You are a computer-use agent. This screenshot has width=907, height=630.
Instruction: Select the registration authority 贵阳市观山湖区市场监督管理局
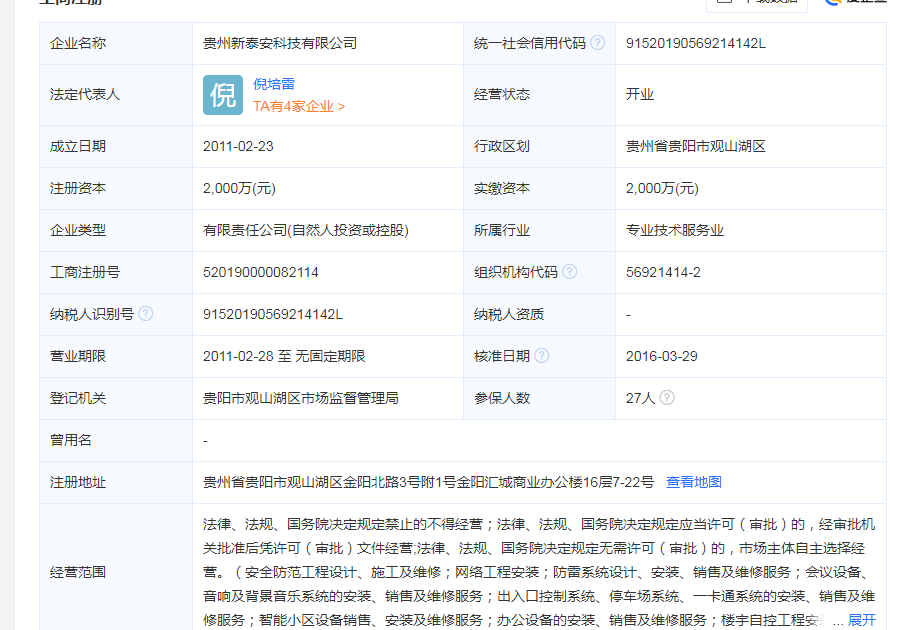301,398
